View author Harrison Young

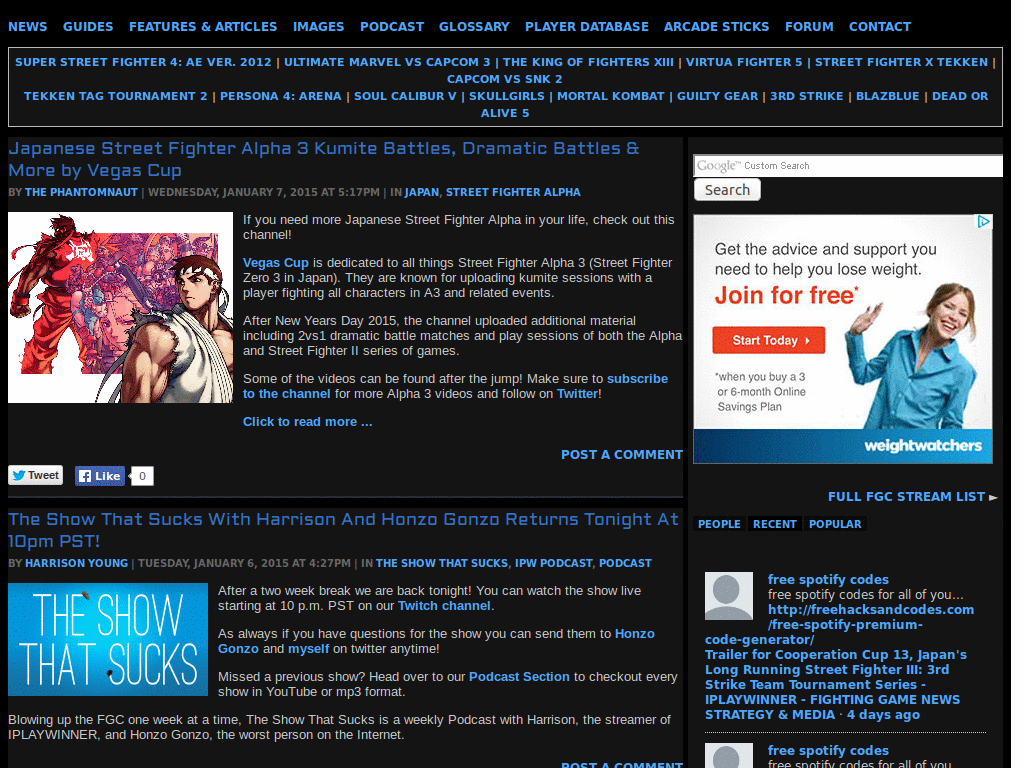point(76,564)
